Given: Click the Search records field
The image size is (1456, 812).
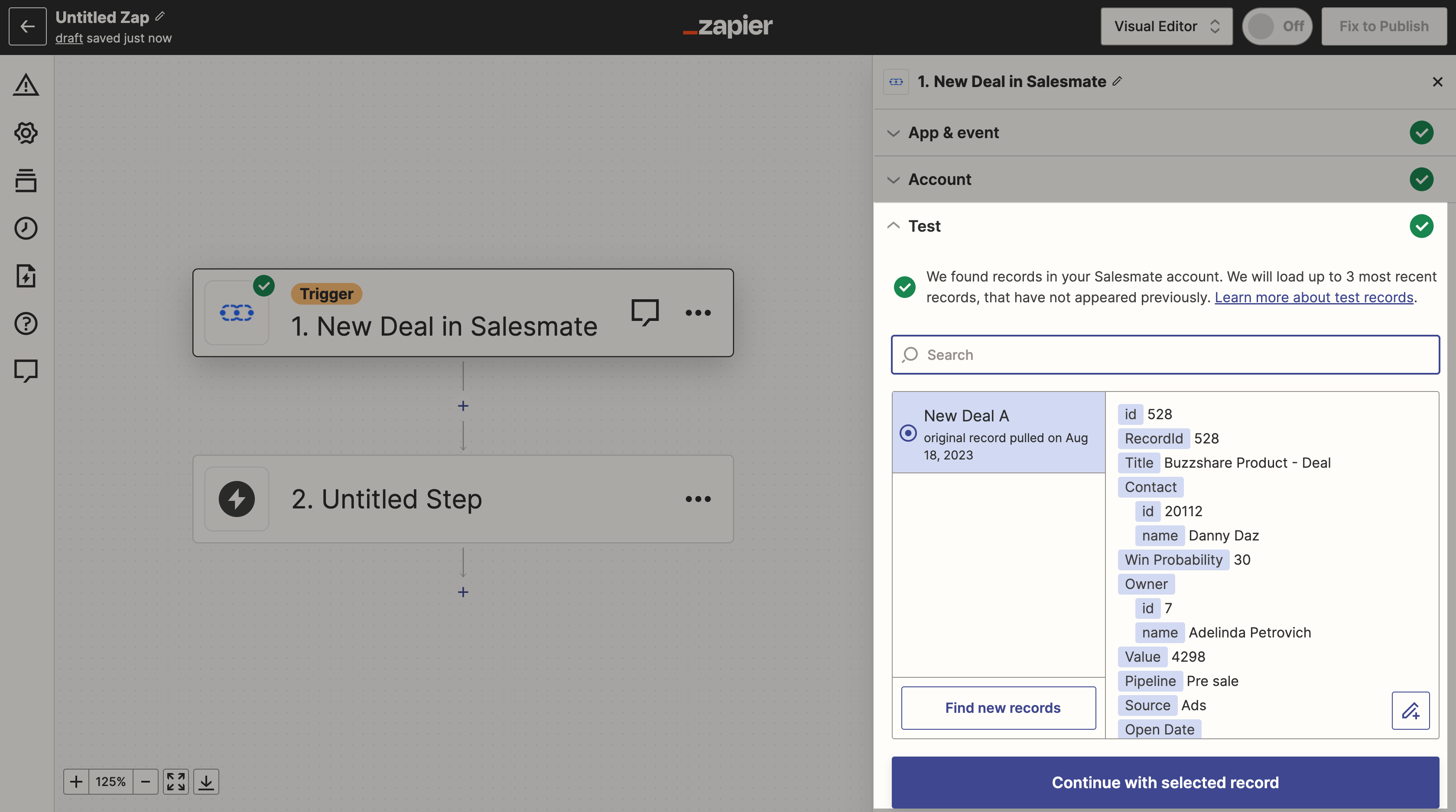Looking at the screenshot, I should [1165, 355].
